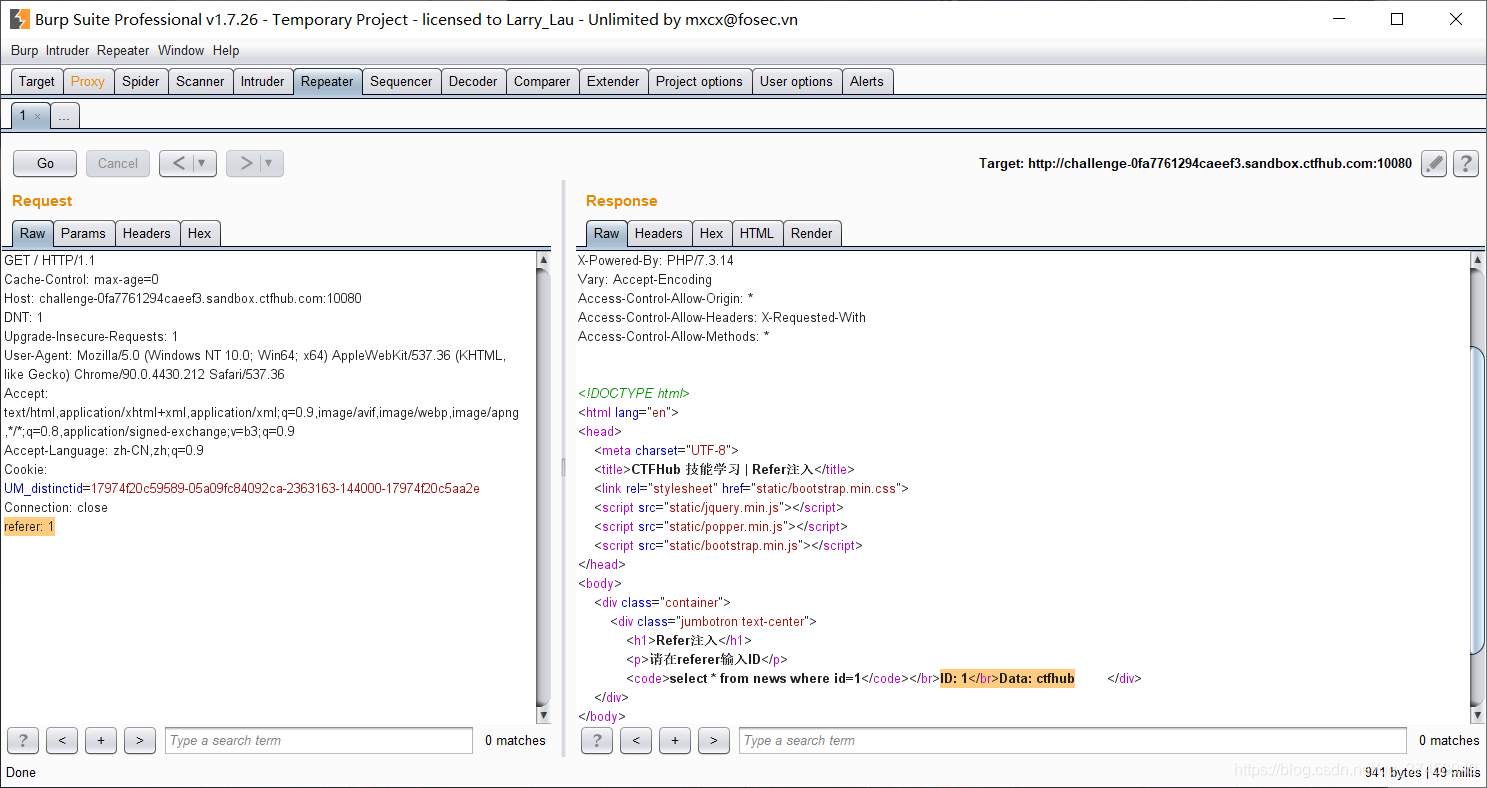Click the edit target pencil icon

click(1434, 164)
